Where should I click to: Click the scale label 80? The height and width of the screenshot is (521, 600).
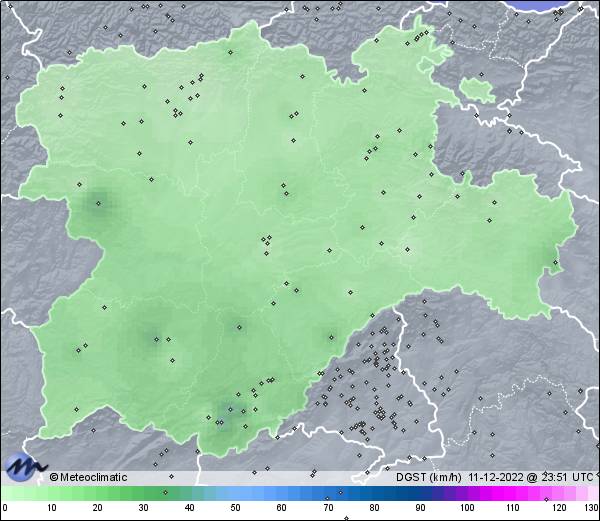point(374,508)
